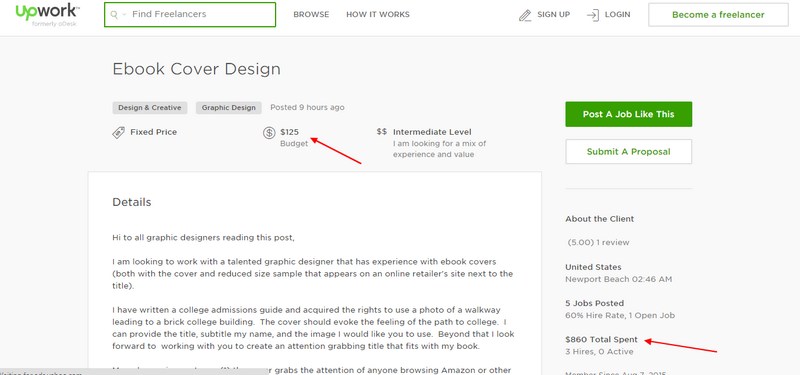
Task: Click Post A Job Like This
Action: 629,114
